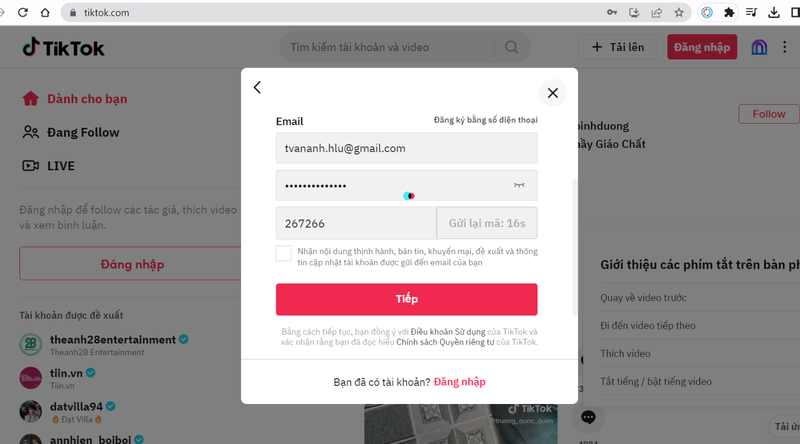Image resolution: width=800 pixels, height=444 pixels.
Task: Open the TikTok three-dot more menu
Action: (785, 47)
